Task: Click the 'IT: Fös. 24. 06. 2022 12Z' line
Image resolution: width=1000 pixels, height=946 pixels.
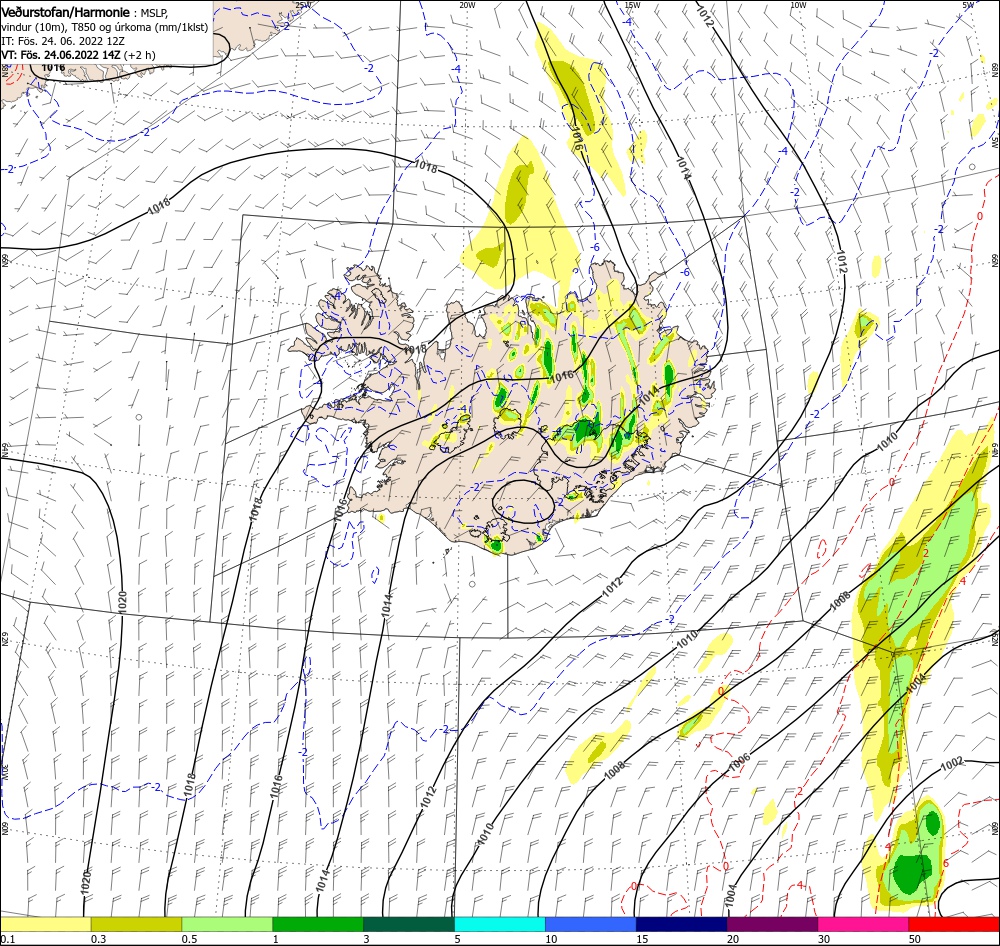Action: click(x=63, y=41)
